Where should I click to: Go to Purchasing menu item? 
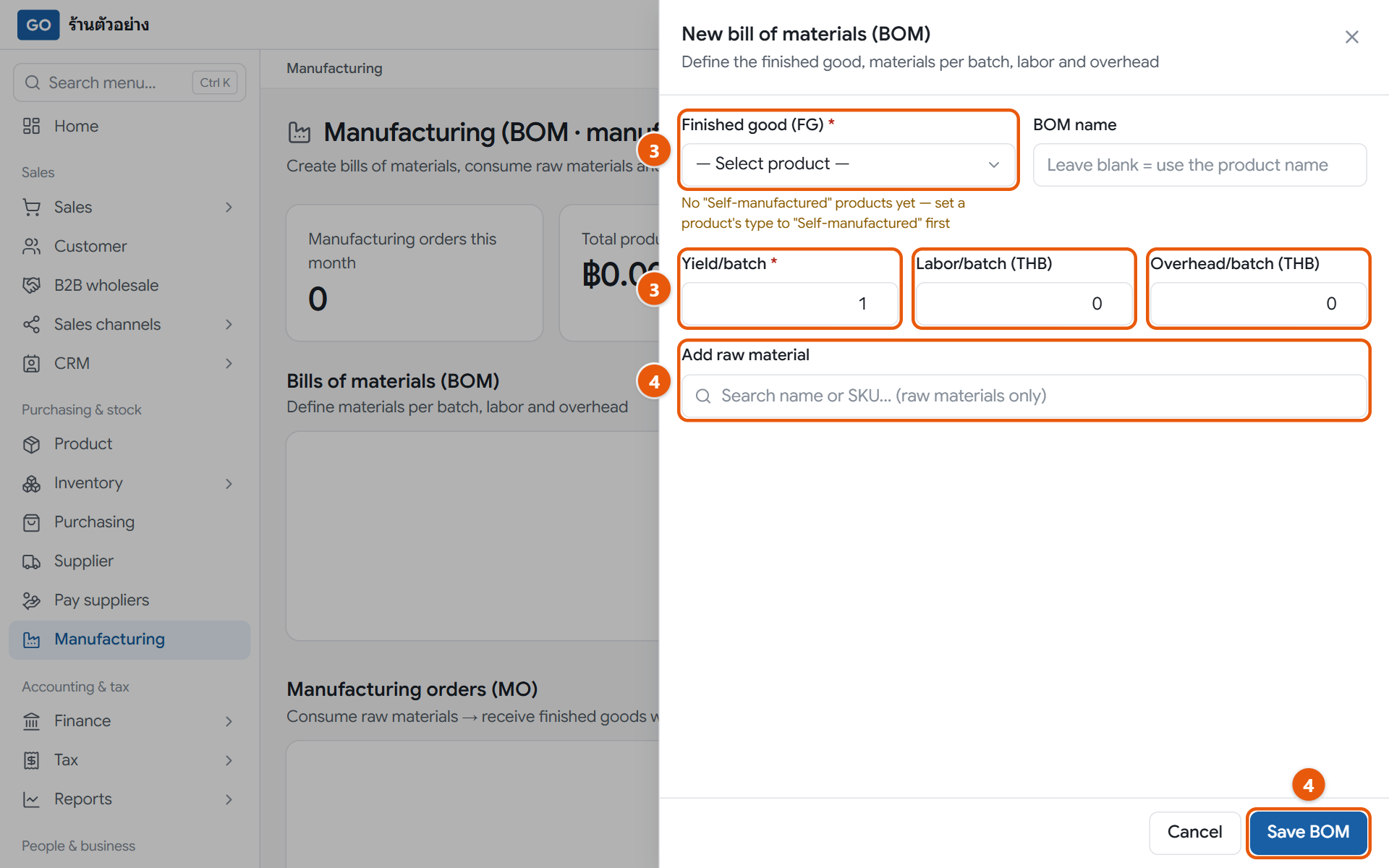[129, 522]
